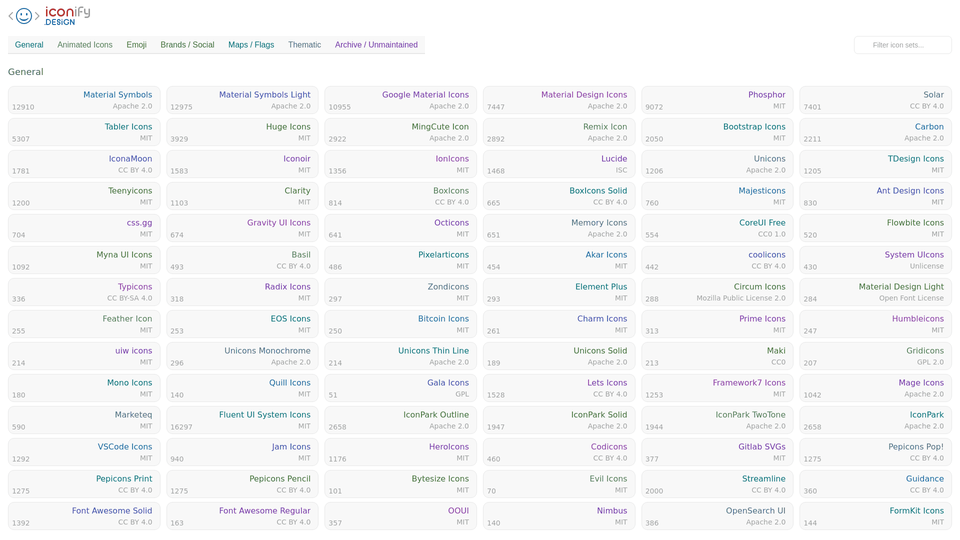Select Unicons Thin Line set
Screen dimensions: 960x540
(x=400, y=356)
